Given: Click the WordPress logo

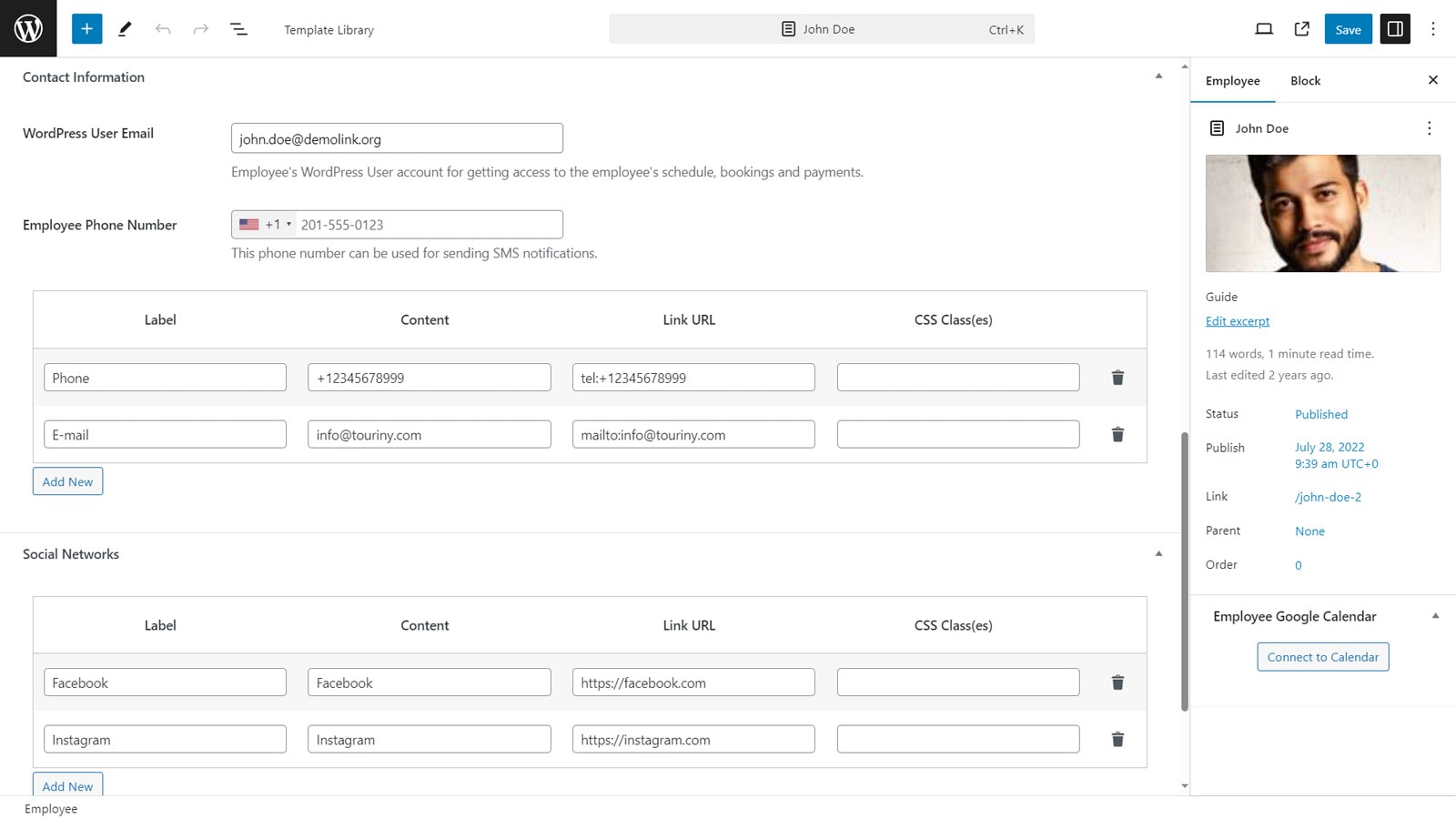Looking at the screenshot, I should 28,28.
